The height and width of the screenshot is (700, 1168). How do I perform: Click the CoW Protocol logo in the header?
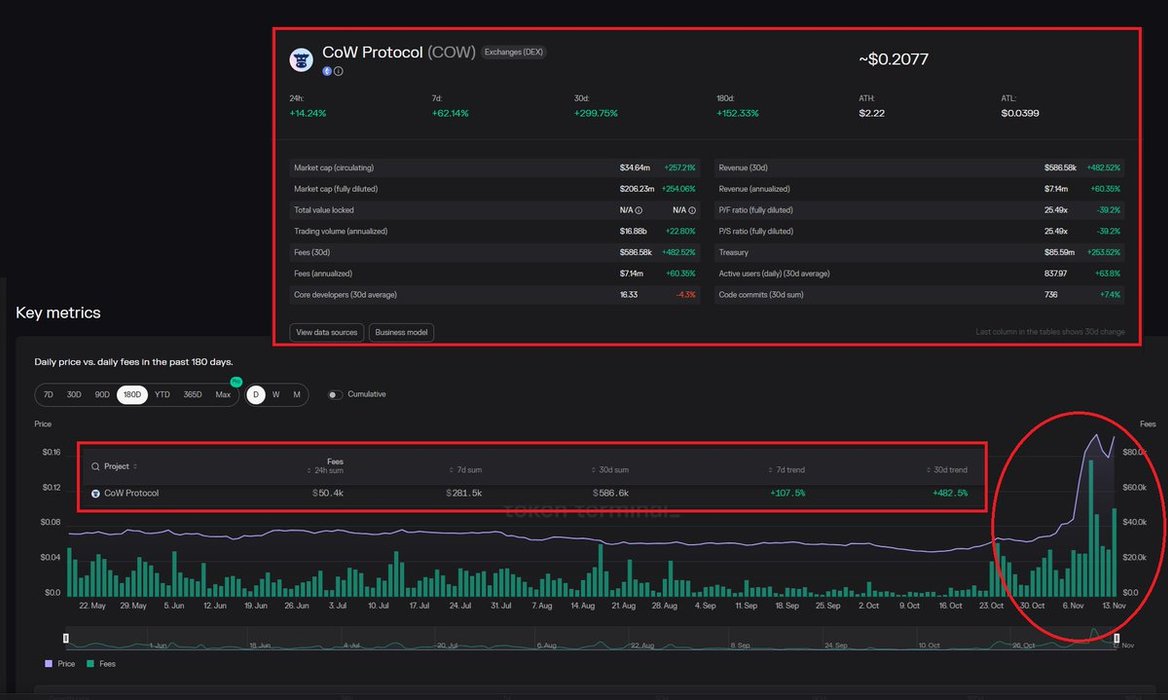[301, 59]
